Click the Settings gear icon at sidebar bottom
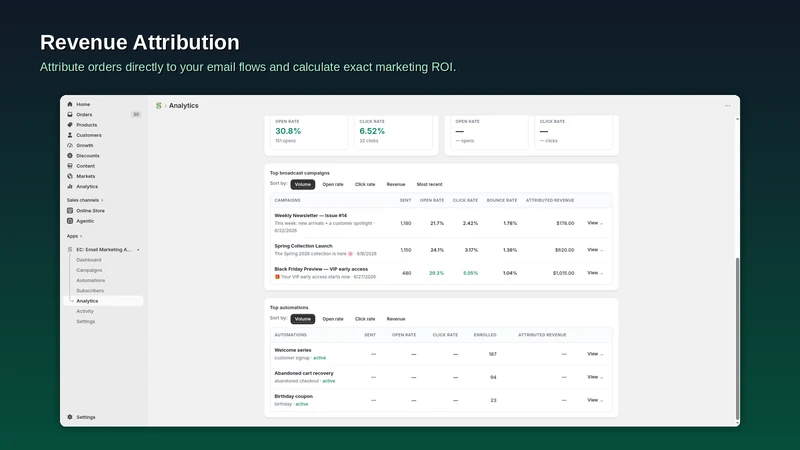The image size is (800, 450). coord(70,417)
